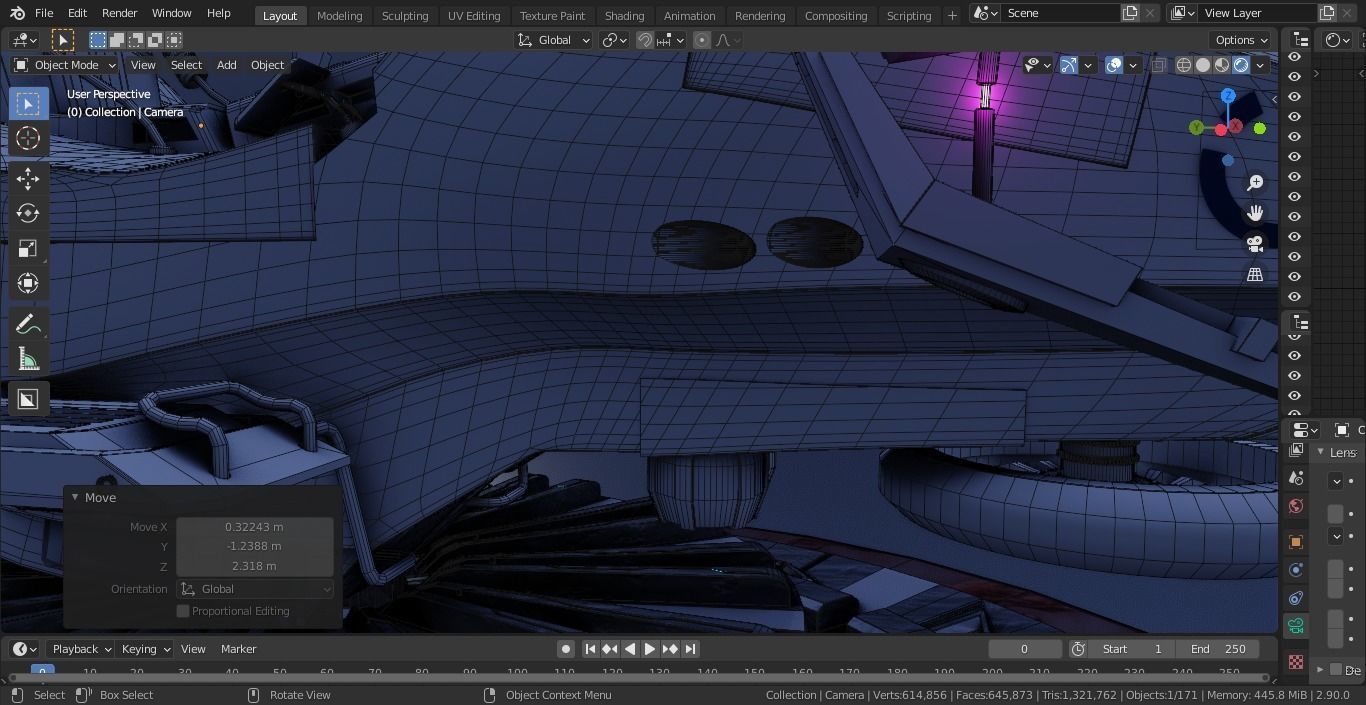
Task: Select the Annotate tool
Action: point(28,325)
